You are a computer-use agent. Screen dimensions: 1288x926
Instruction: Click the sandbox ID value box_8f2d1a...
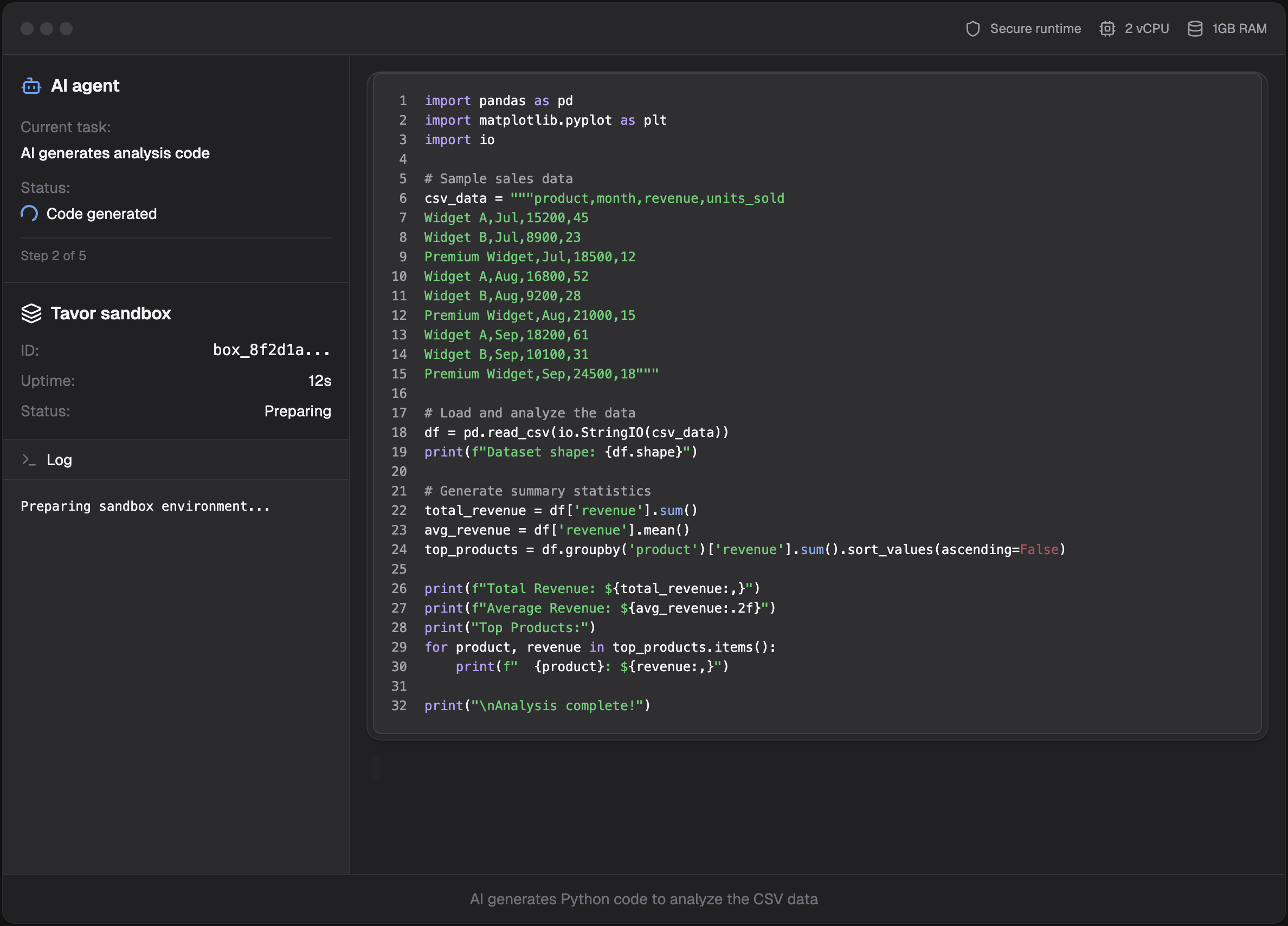pos(272,350)
